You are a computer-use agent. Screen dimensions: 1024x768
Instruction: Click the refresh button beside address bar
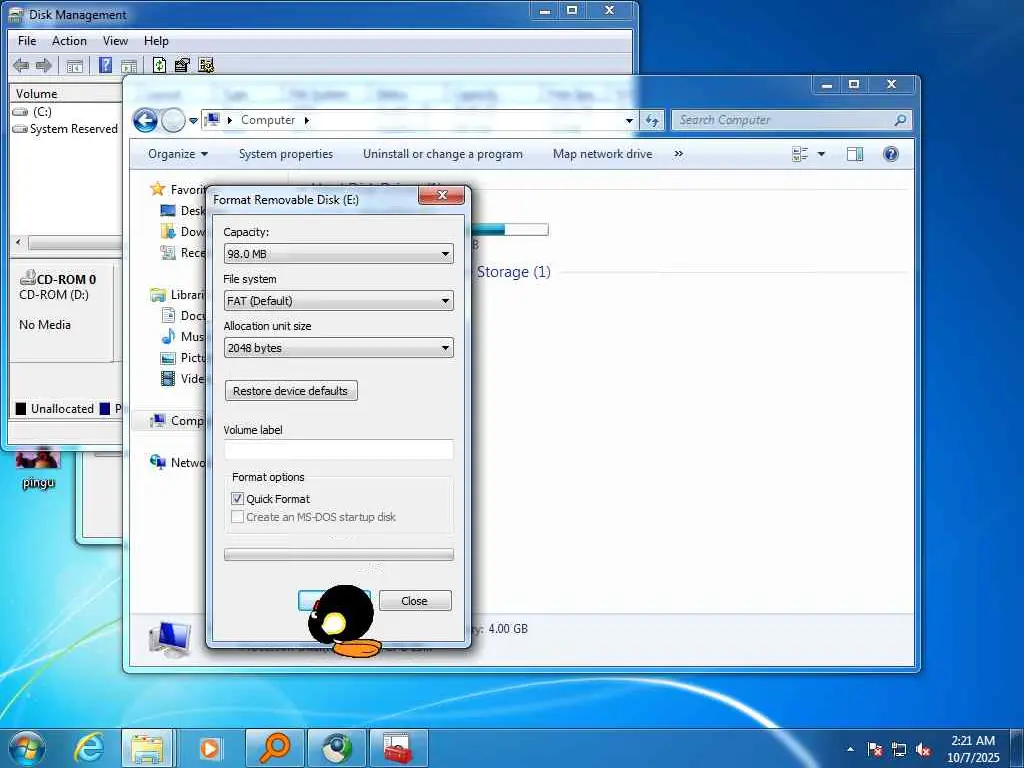point(652,120)
